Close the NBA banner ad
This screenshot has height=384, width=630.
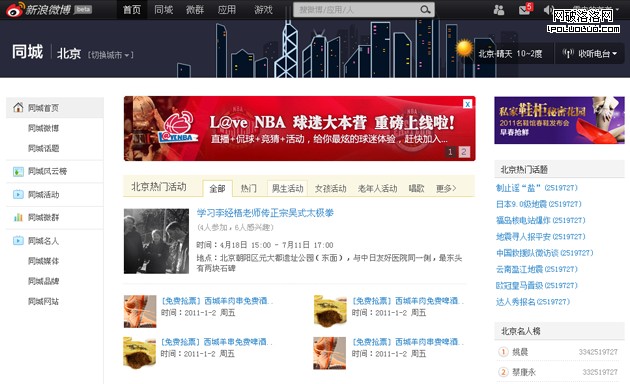click(x=467, y=104)
